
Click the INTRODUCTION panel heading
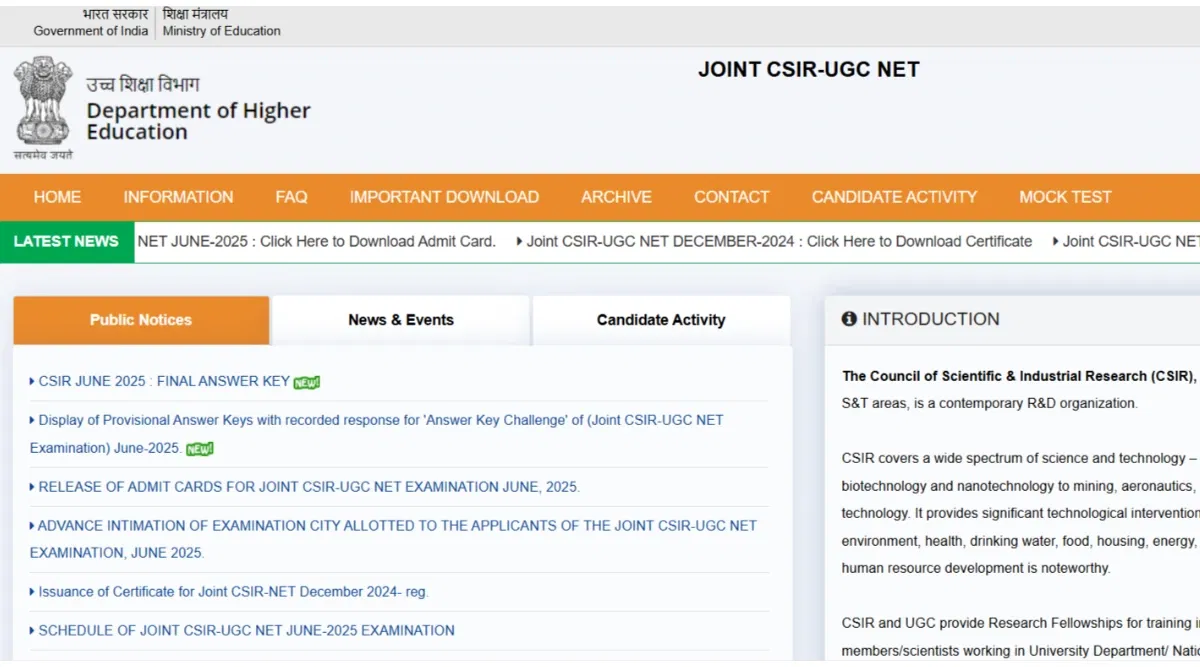tap(931, 319)
